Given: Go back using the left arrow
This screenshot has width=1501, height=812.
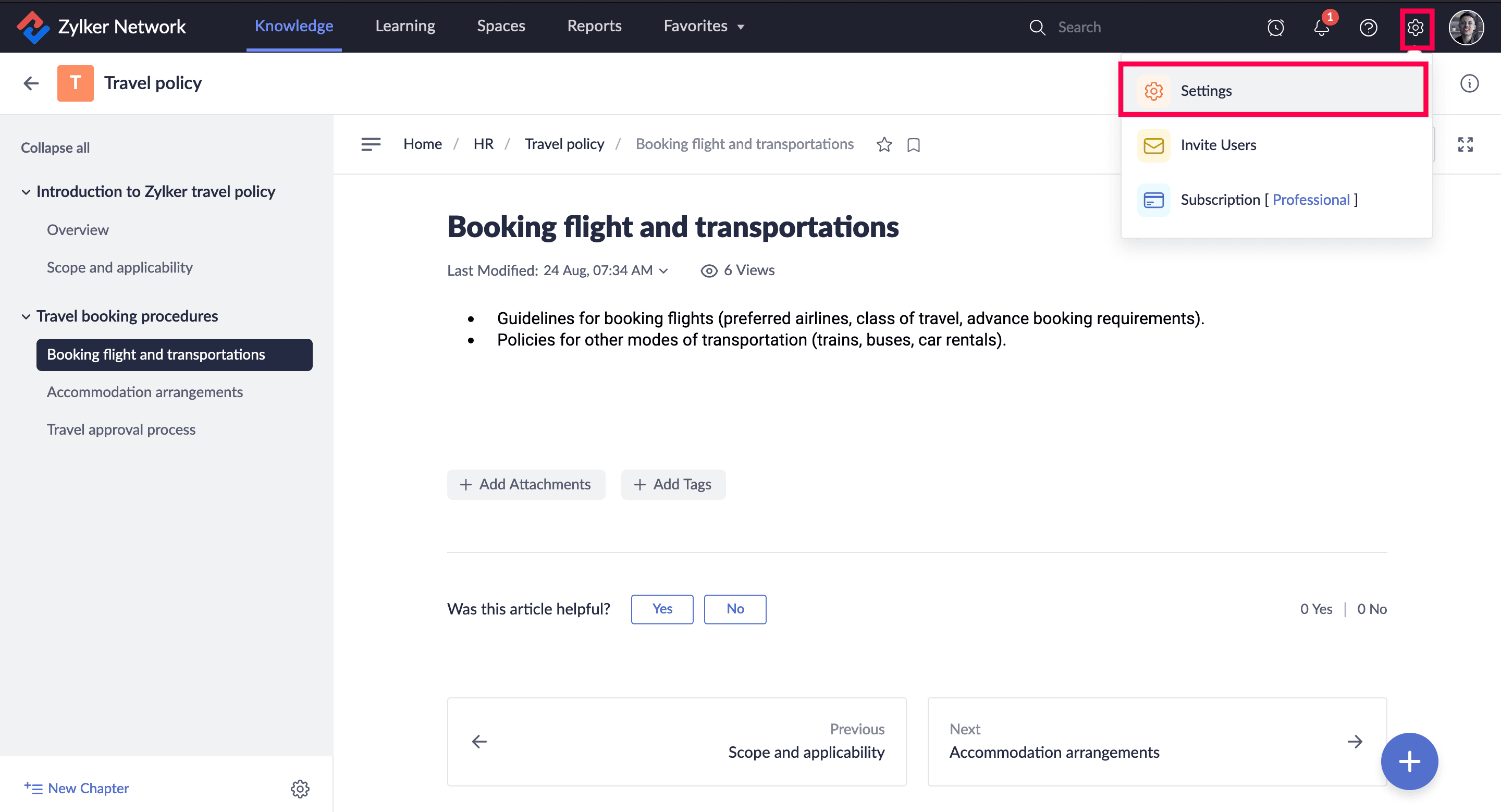Looking at the screenshot, I should [31, 83].
